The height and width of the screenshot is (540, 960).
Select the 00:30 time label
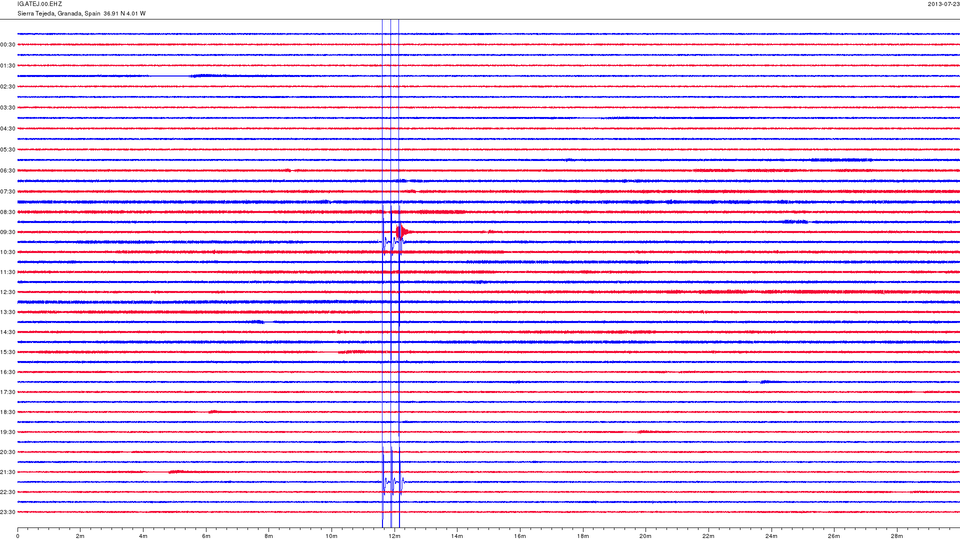point(8,45)
